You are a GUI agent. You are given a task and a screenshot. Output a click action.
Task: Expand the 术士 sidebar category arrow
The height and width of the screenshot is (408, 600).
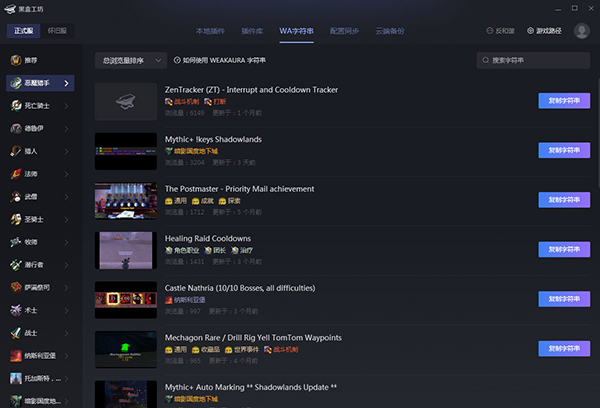[x=68, y=310]
